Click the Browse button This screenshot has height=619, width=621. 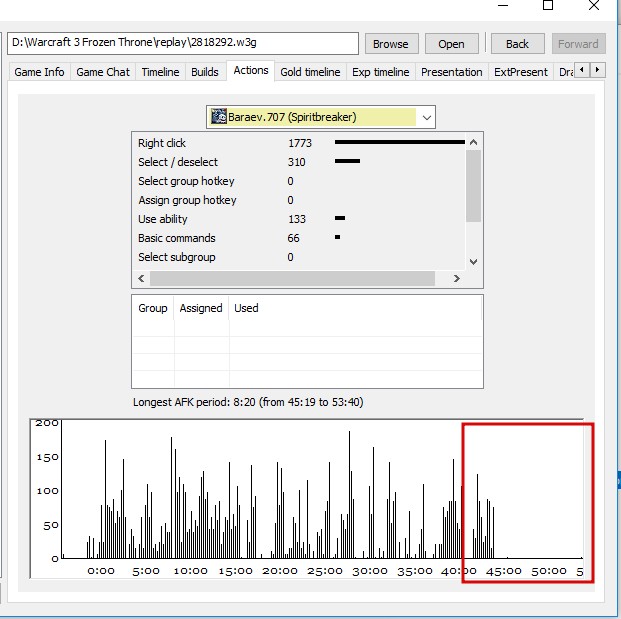click(391, 44)
